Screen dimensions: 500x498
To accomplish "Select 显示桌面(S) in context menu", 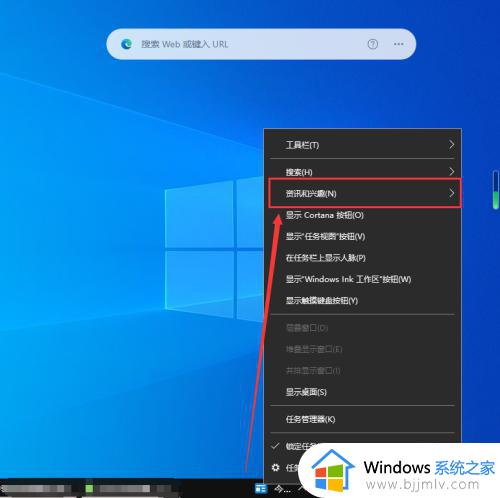I will coord(362,392).
